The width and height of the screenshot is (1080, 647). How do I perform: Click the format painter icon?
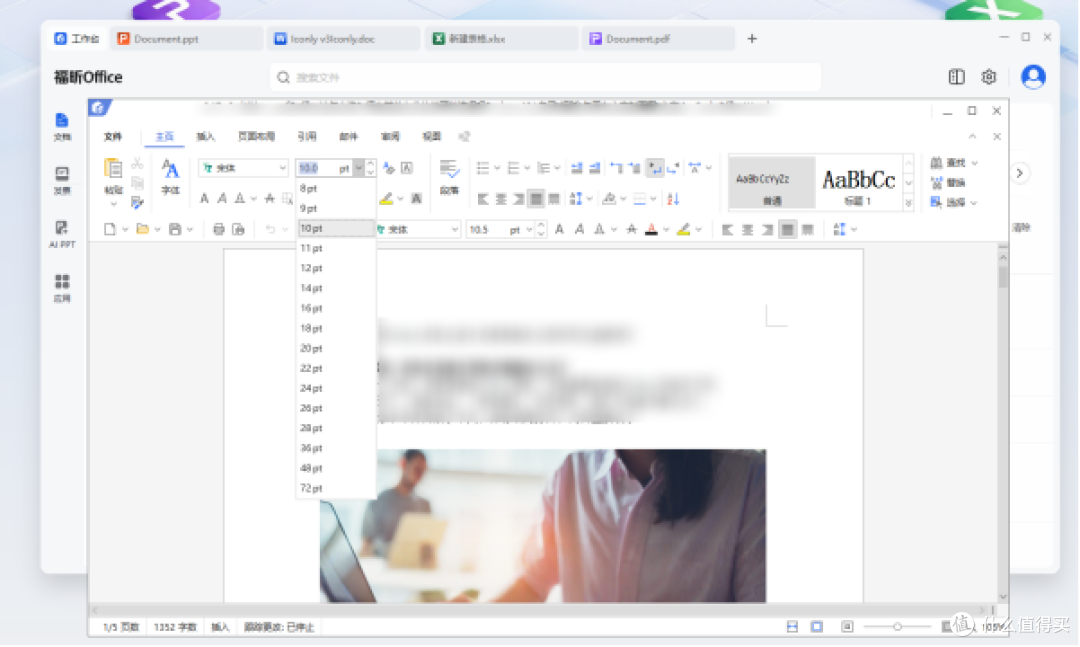click(x=138, y=203)
